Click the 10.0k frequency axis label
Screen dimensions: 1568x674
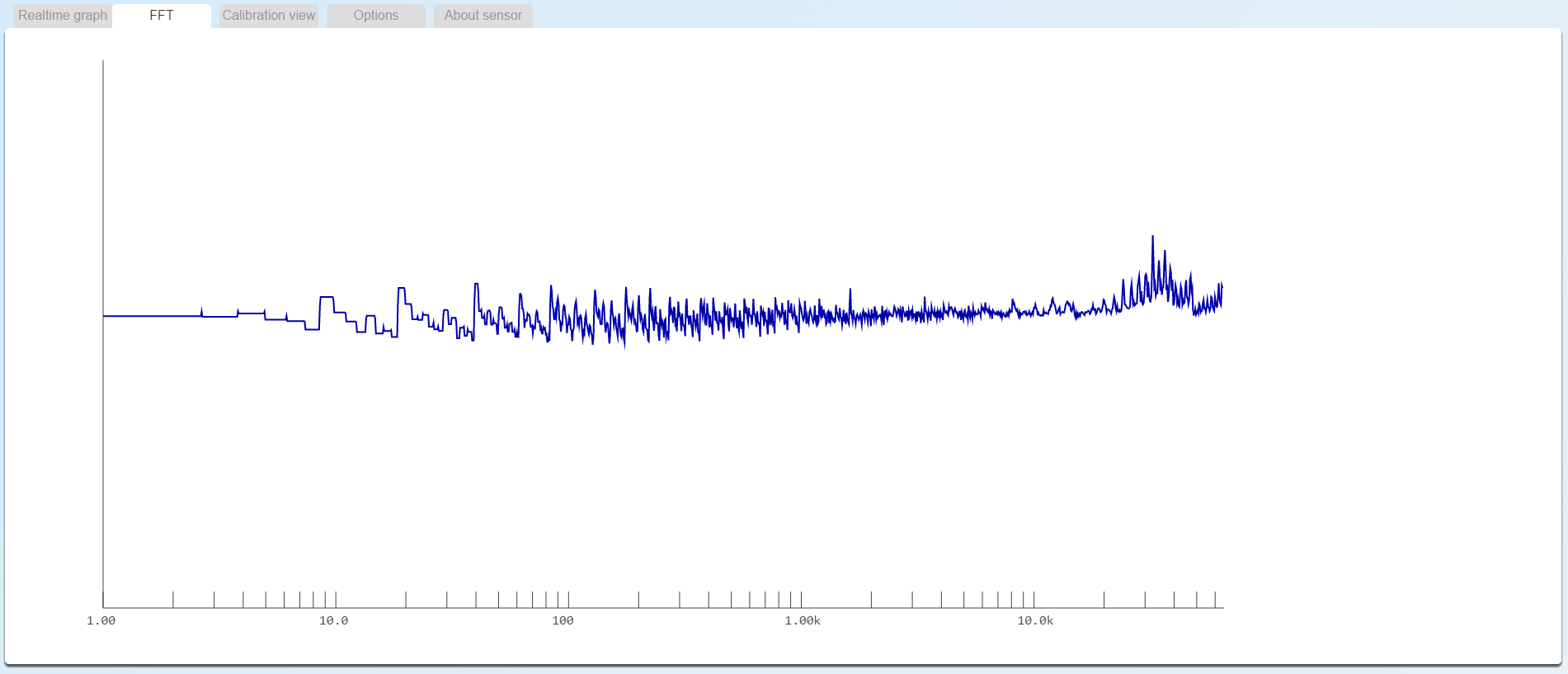point(1035,621)
